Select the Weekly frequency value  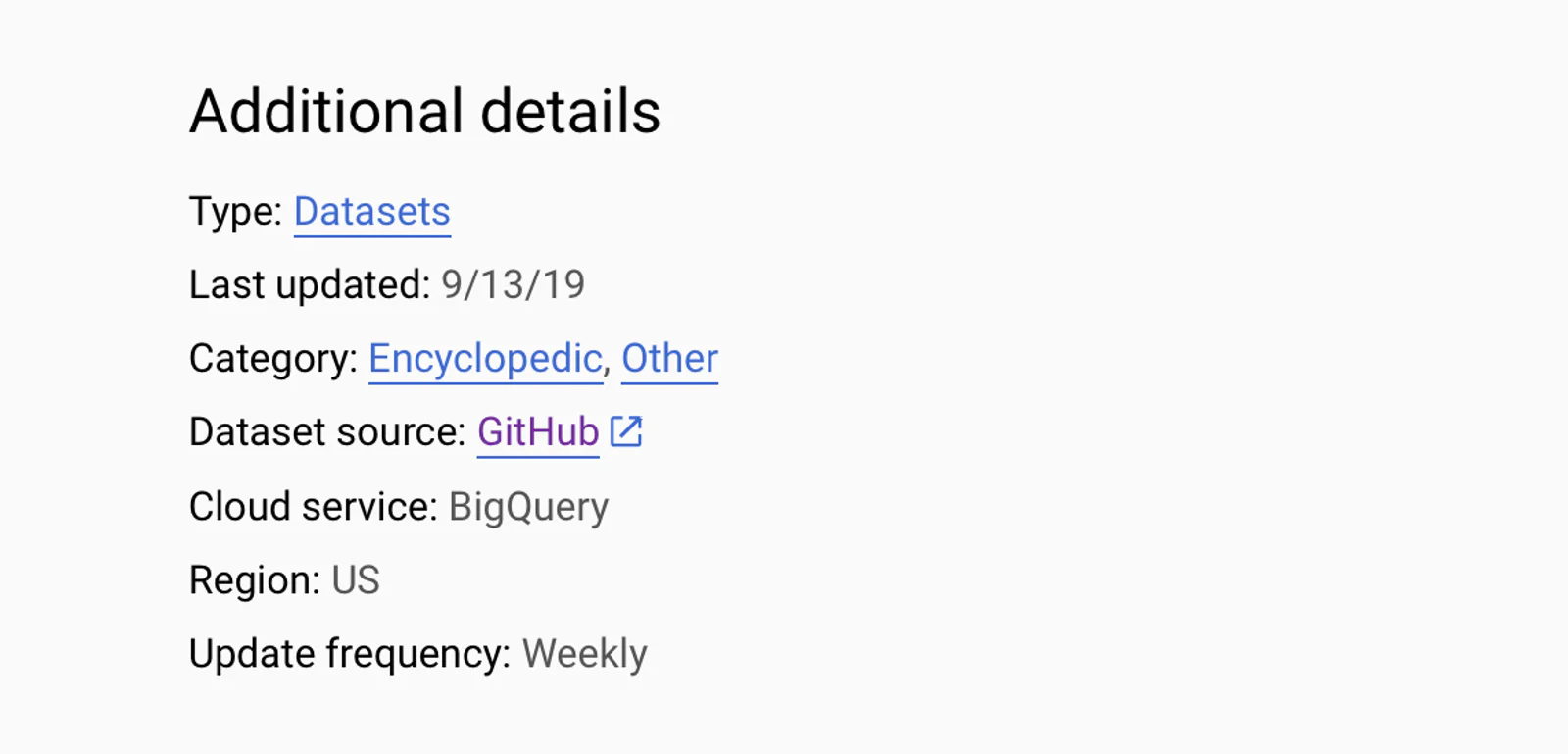(x=584, y=654)
